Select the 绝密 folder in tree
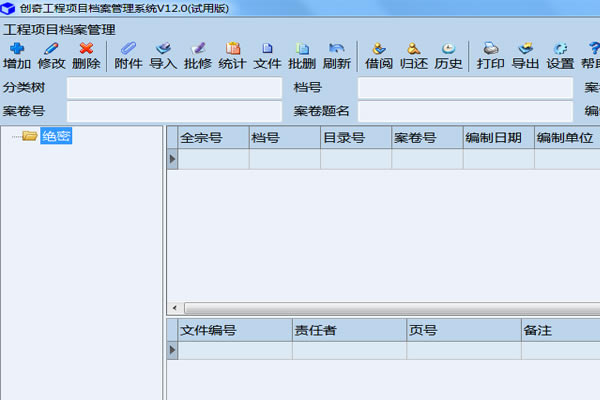 tap(55, 136)
